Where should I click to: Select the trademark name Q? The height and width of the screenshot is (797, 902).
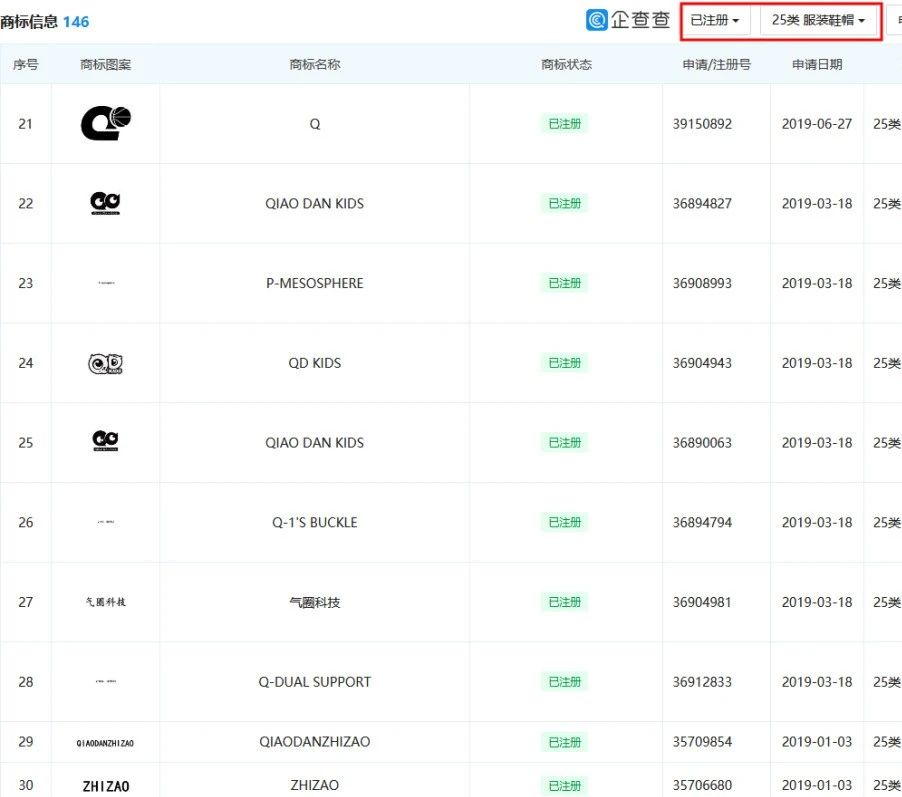(x=315, y=124)
